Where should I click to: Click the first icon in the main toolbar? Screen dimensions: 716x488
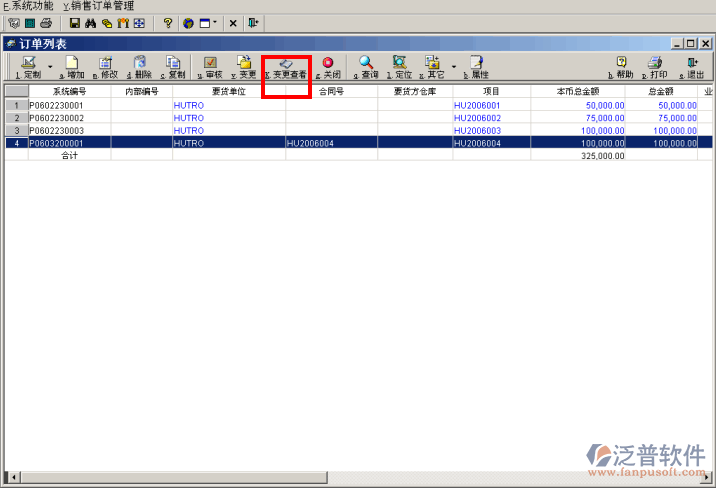click(14, 23)
